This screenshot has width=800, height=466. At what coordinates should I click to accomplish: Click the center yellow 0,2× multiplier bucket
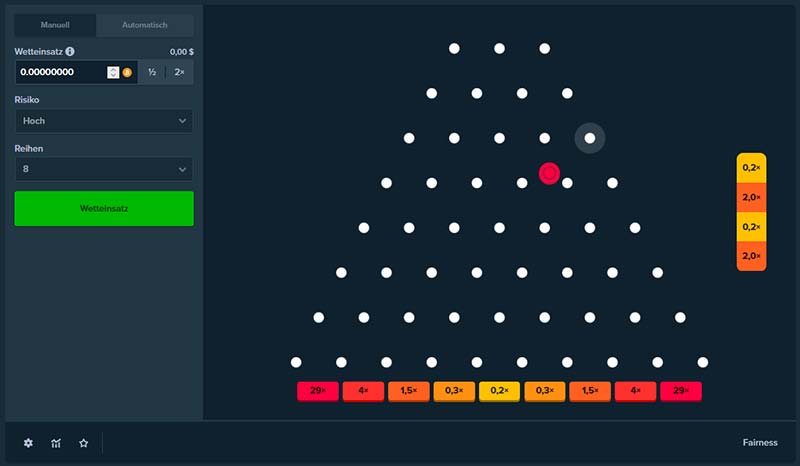[499, 391]
